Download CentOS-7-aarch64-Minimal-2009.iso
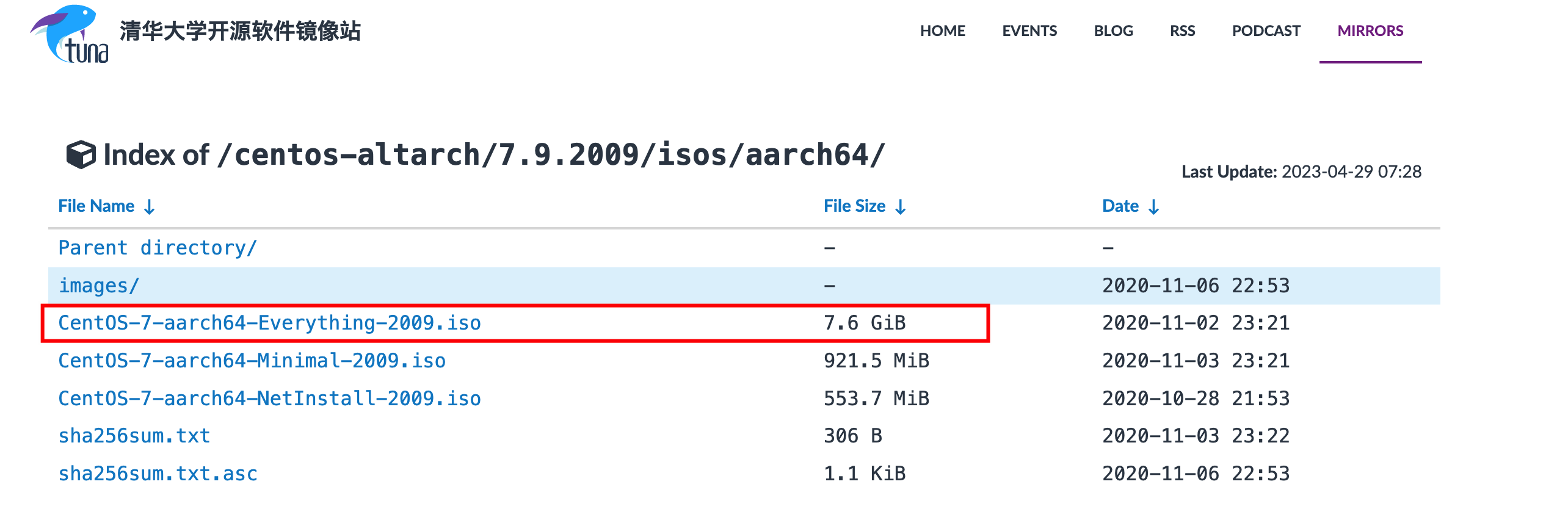 (252, 361)
